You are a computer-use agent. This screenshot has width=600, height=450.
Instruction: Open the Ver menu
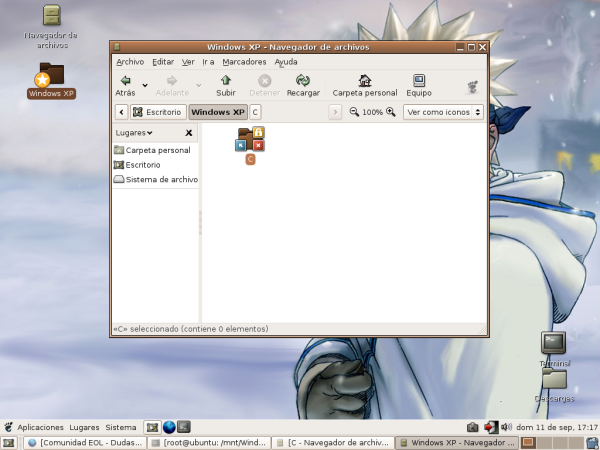(x=188, y=62)
